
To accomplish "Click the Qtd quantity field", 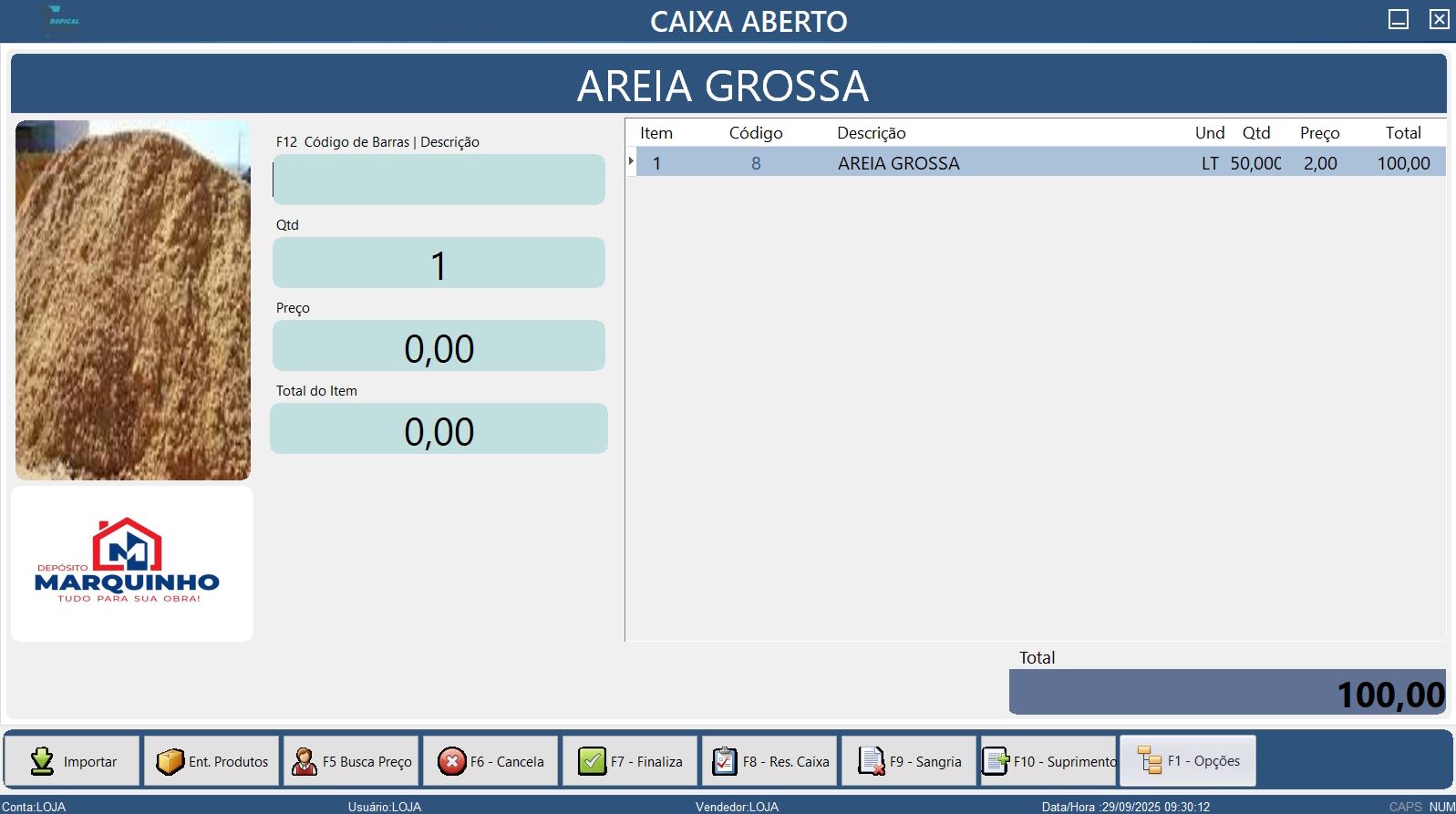I will 439,263.
